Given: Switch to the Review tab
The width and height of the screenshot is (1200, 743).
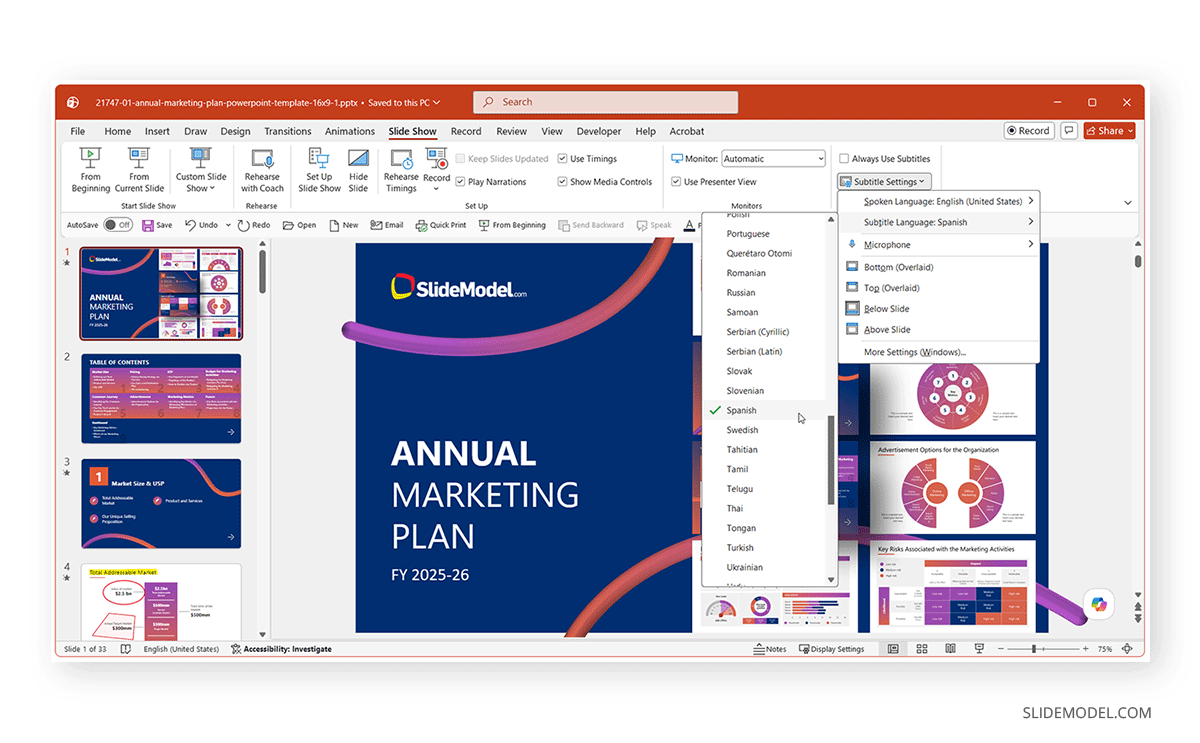Looking at the screenshot, I should click(511, 131).
